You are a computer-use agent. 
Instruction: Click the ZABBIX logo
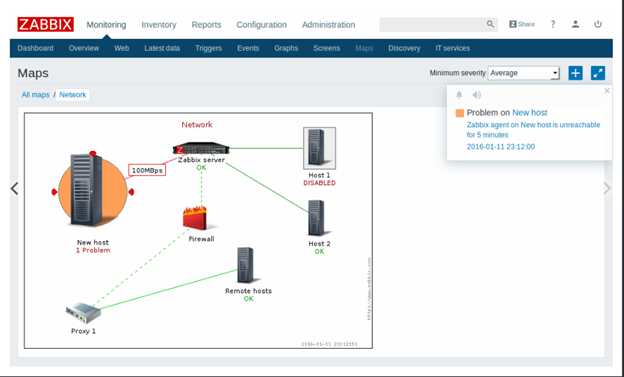(x=45, y=24)
